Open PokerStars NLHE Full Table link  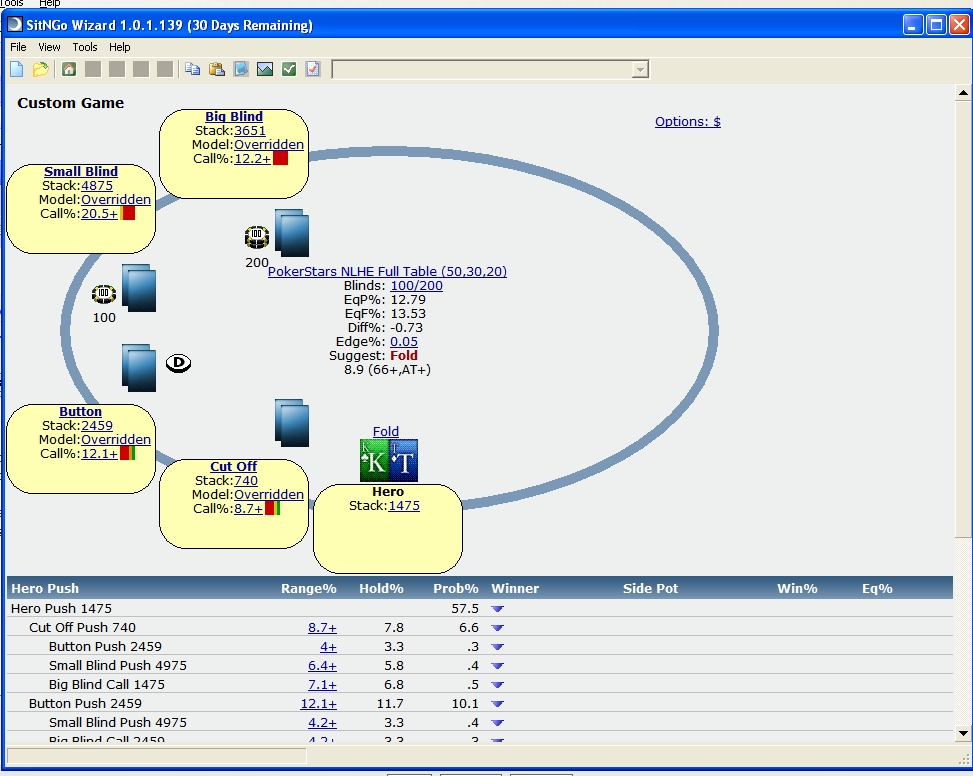387,271
